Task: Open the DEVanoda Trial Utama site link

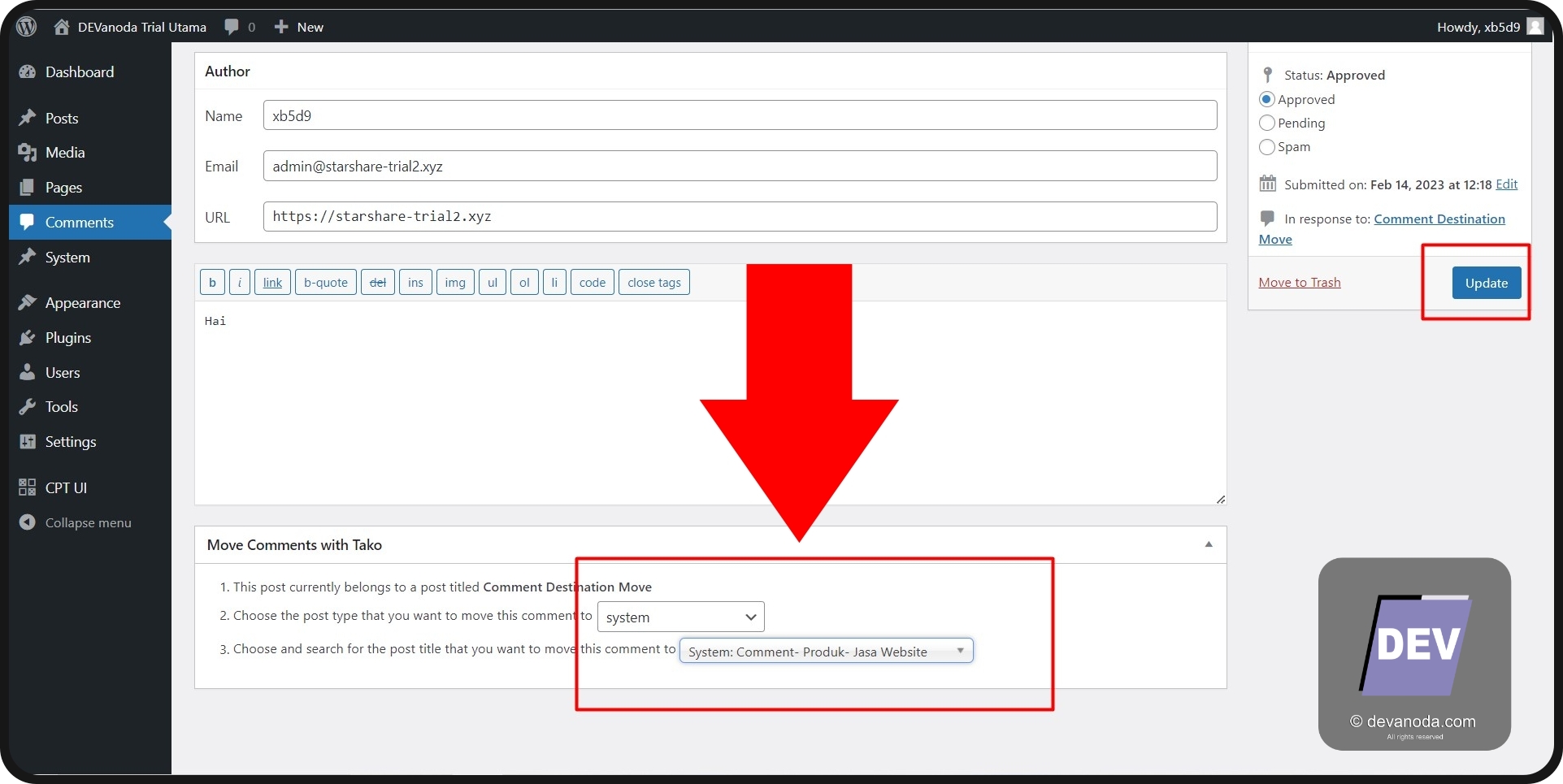Action: coord(130,27)
